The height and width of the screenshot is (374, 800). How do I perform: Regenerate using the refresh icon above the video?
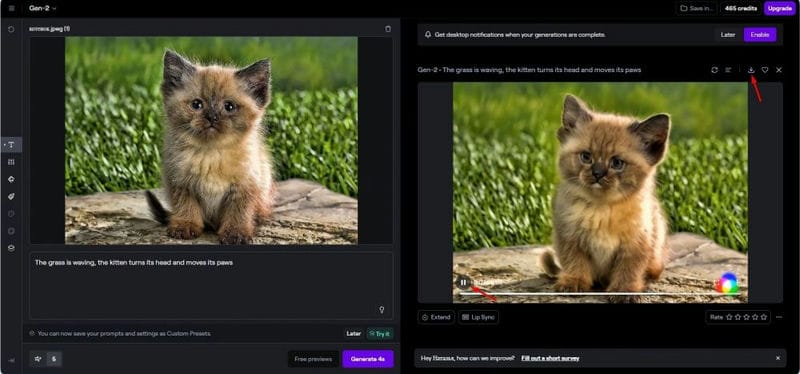point(714,70)
